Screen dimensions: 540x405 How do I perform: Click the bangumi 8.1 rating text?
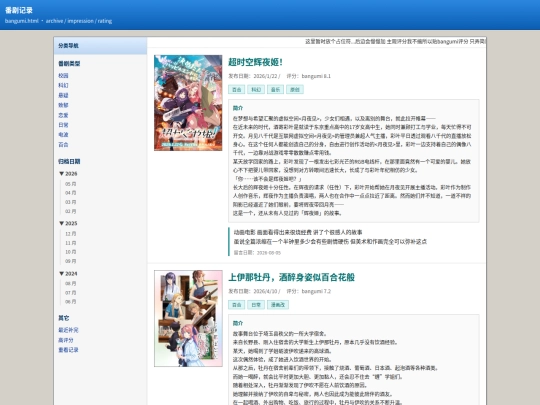pyautogui.click(x=316, y=76)
